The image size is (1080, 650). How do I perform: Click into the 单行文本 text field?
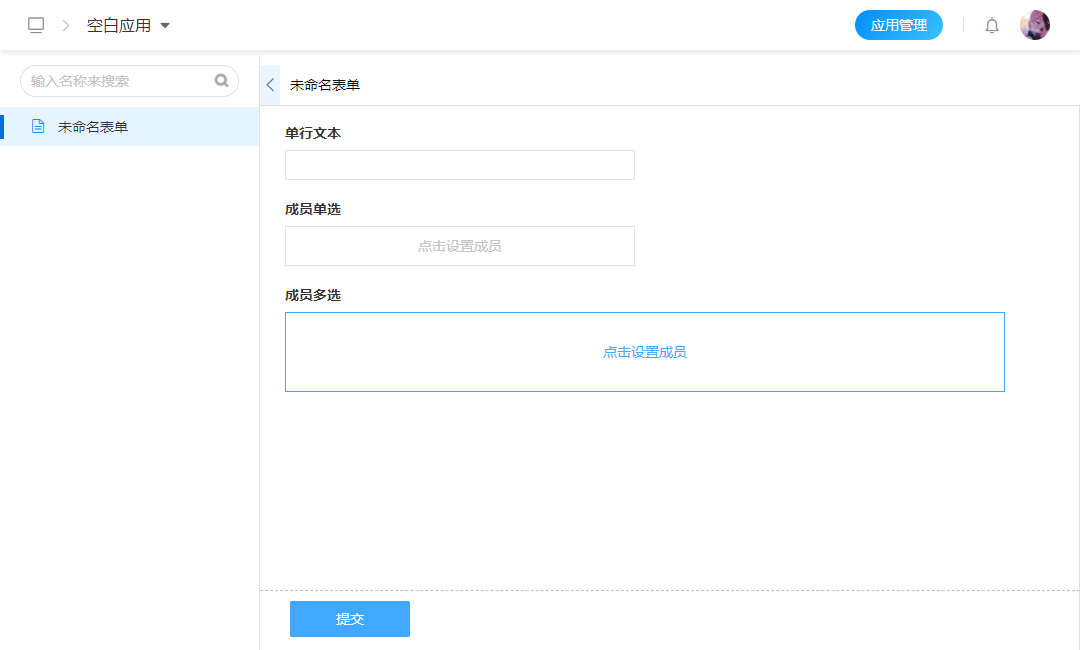(459, 165)
